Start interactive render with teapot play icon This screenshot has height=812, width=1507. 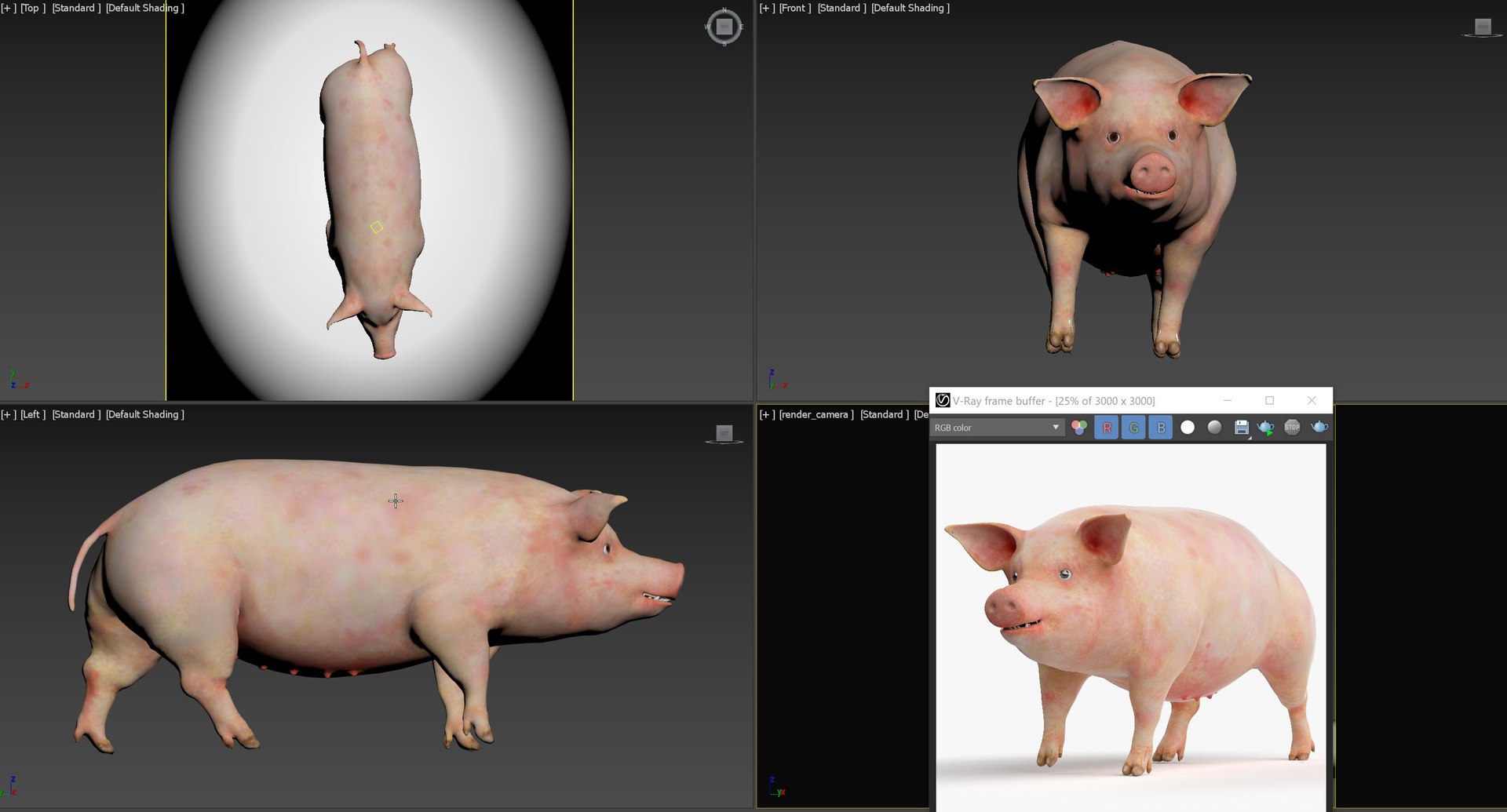[x=1266, y=428]
